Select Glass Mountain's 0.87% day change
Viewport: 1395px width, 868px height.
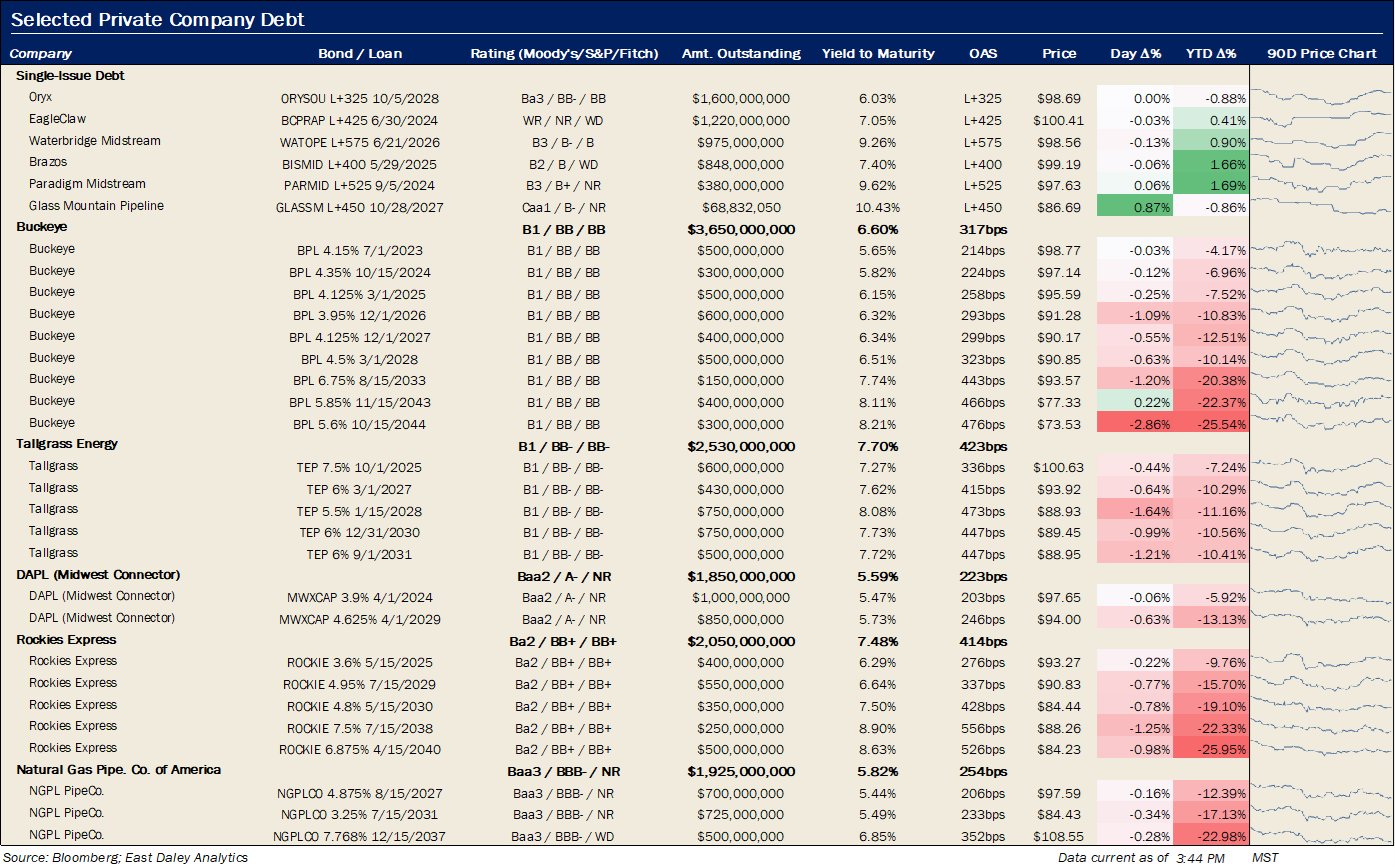1135,207
